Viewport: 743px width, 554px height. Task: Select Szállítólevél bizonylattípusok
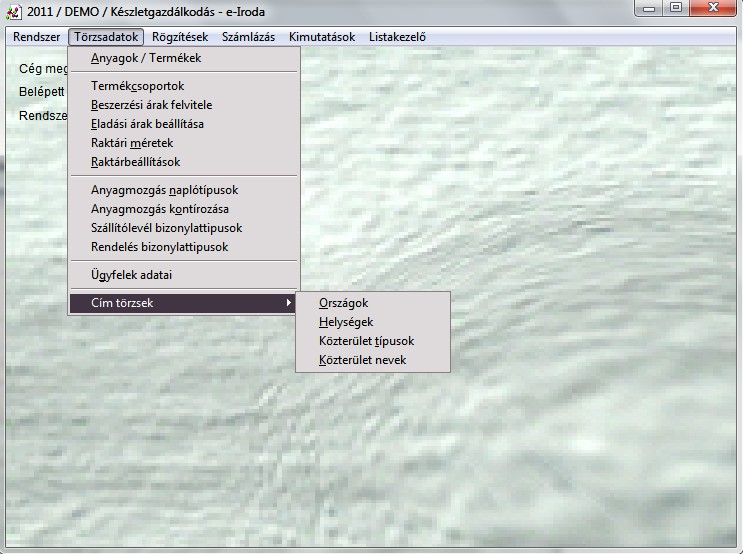(166, 228)
